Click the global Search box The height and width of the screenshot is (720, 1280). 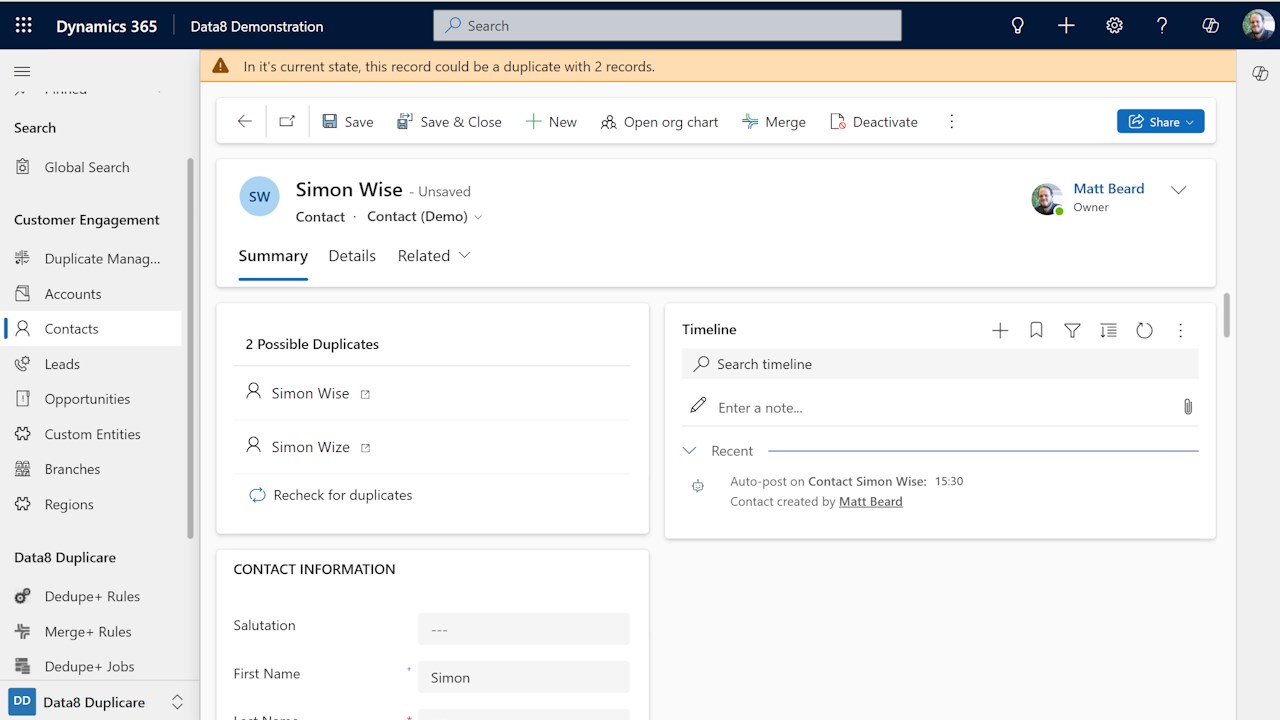point(667,26)
